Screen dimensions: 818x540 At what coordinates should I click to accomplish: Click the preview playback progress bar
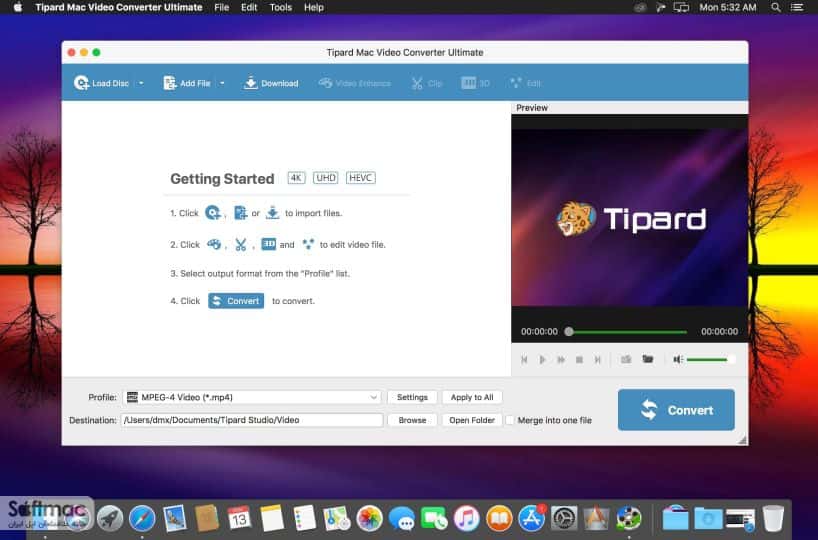628,332
